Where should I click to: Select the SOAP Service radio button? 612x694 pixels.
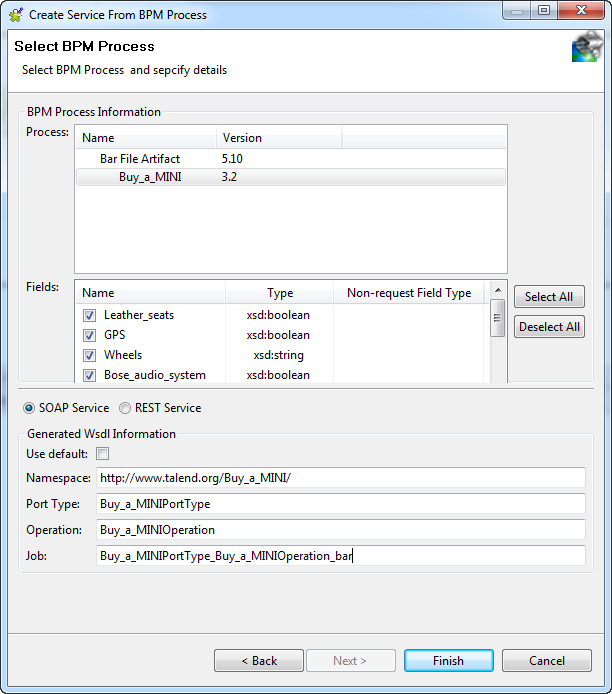click(29, 408)
